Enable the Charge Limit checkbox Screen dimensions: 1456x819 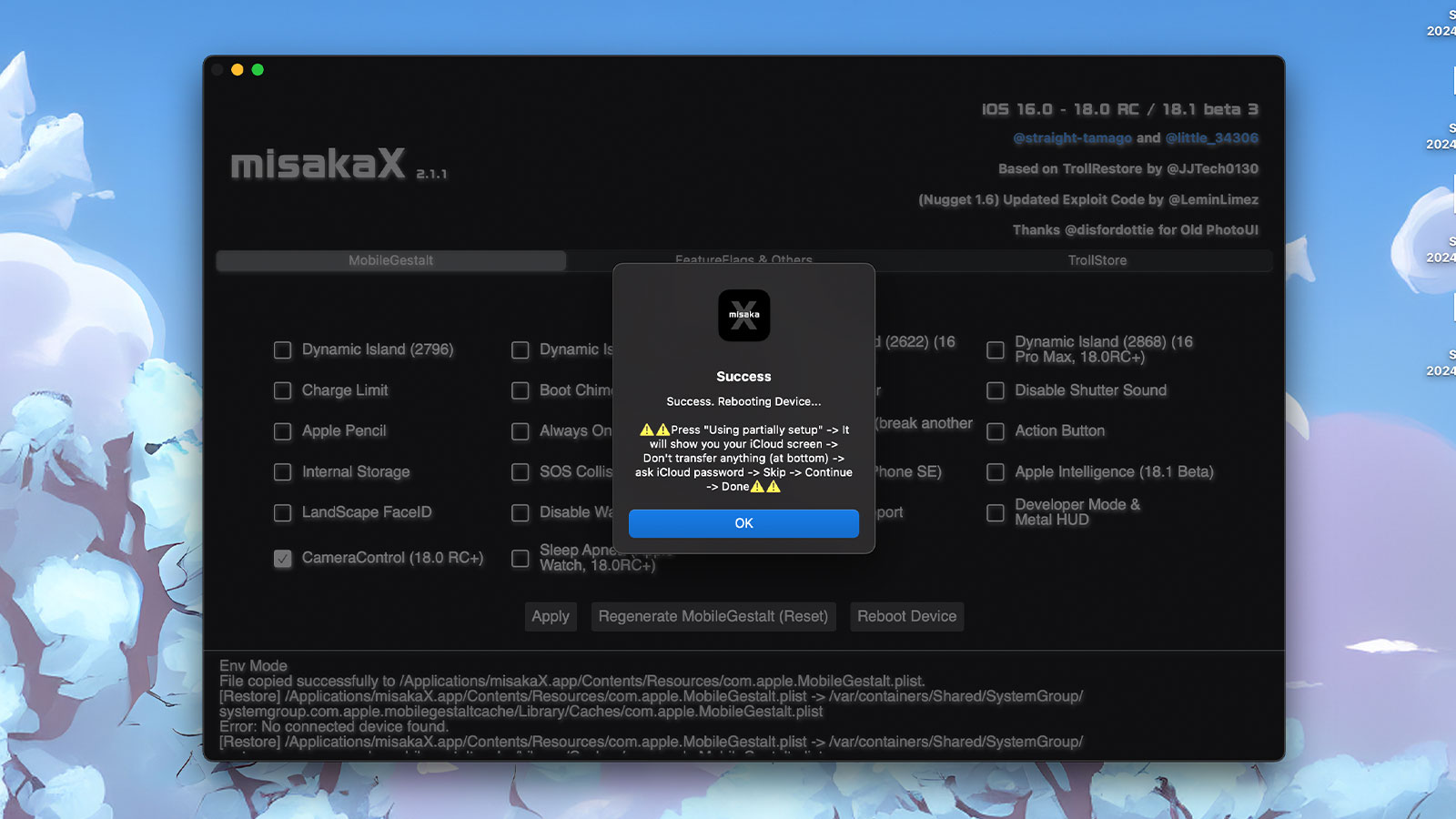[283, 390]
